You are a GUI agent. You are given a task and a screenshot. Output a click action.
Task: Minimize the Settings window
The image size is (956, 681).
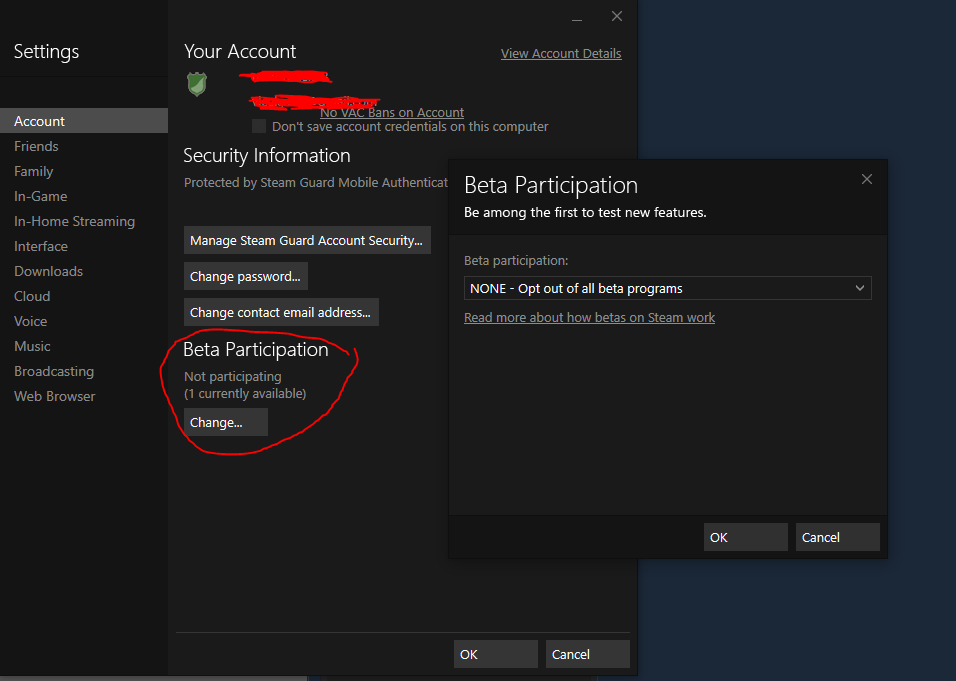pyautogui.click(x=578, y=18)
